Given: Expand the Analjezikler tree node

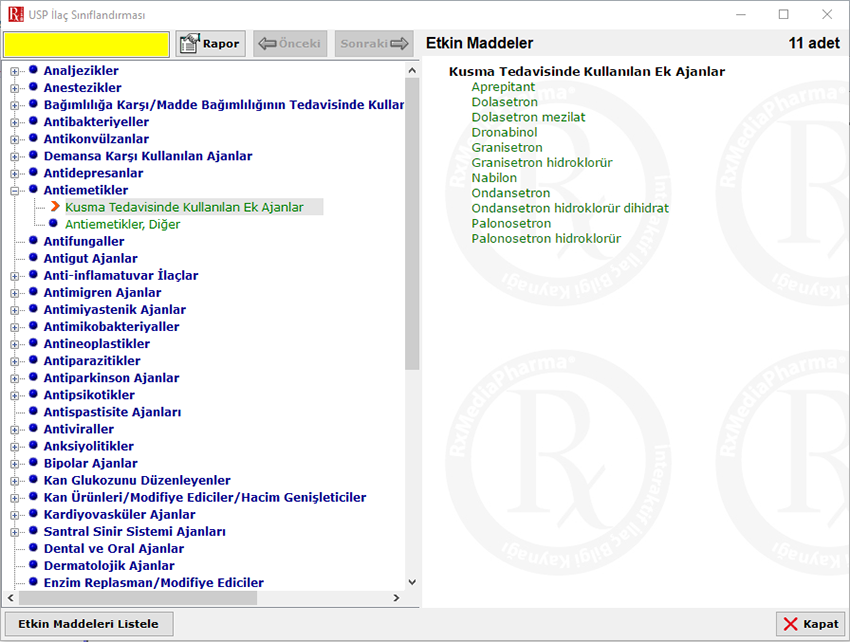Looking at the screenshot, I should point(15,71).
